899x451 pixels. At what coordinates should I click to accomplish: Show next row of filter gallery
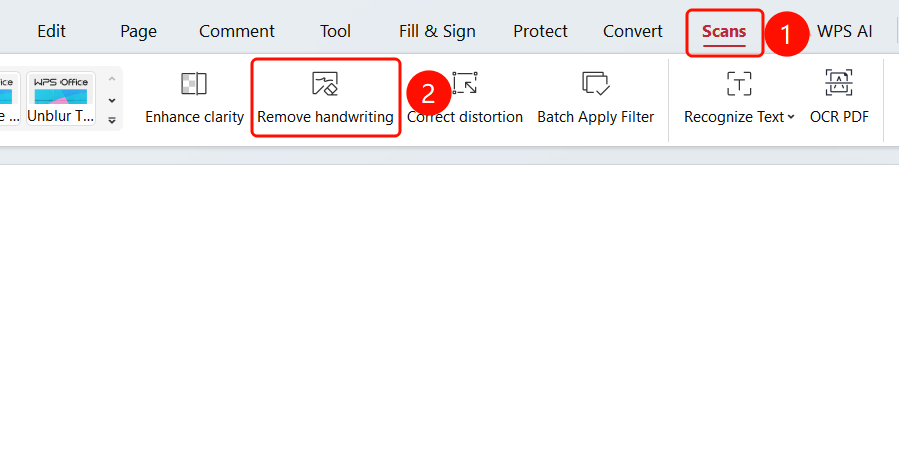pyautogui.click(x=112, y=100)
